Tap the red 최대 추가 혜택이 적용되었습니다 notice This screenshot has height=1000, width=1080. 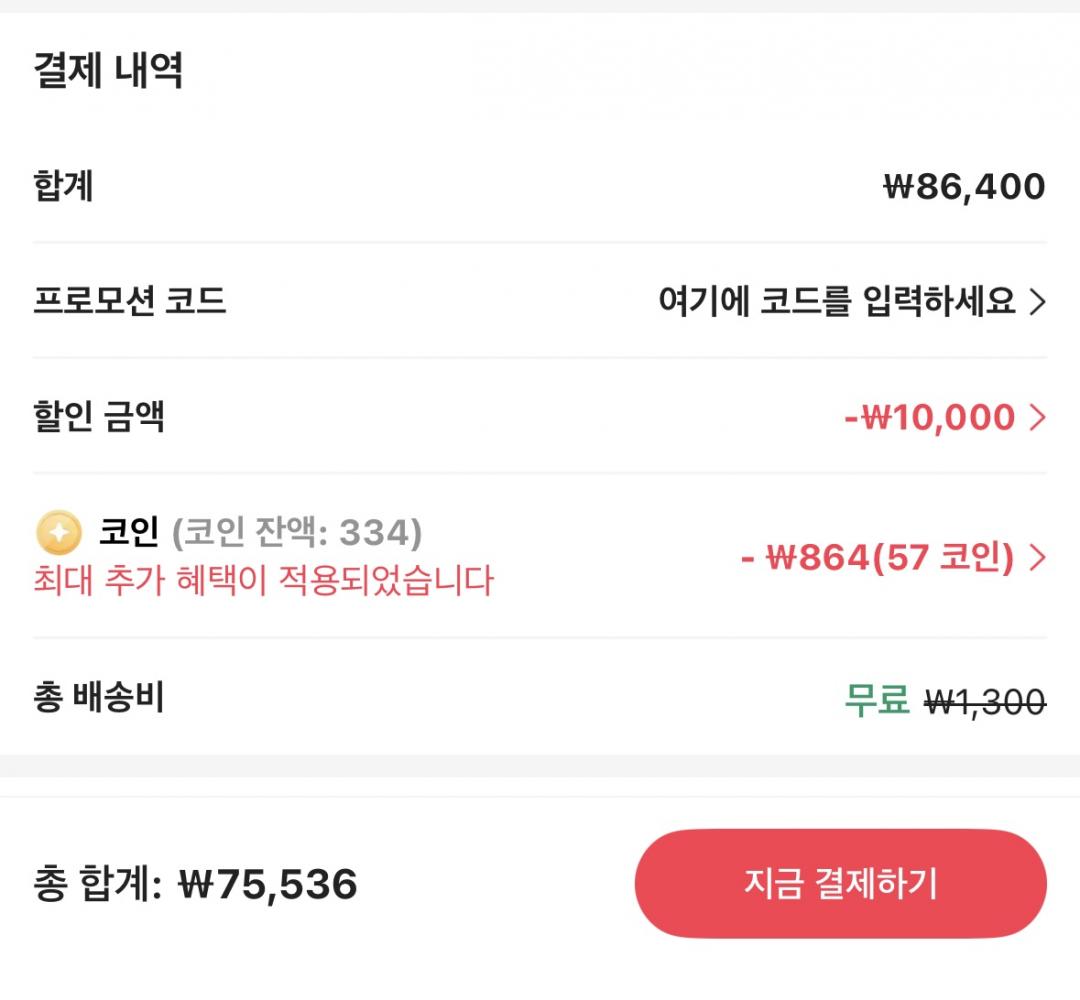(264, 580)
